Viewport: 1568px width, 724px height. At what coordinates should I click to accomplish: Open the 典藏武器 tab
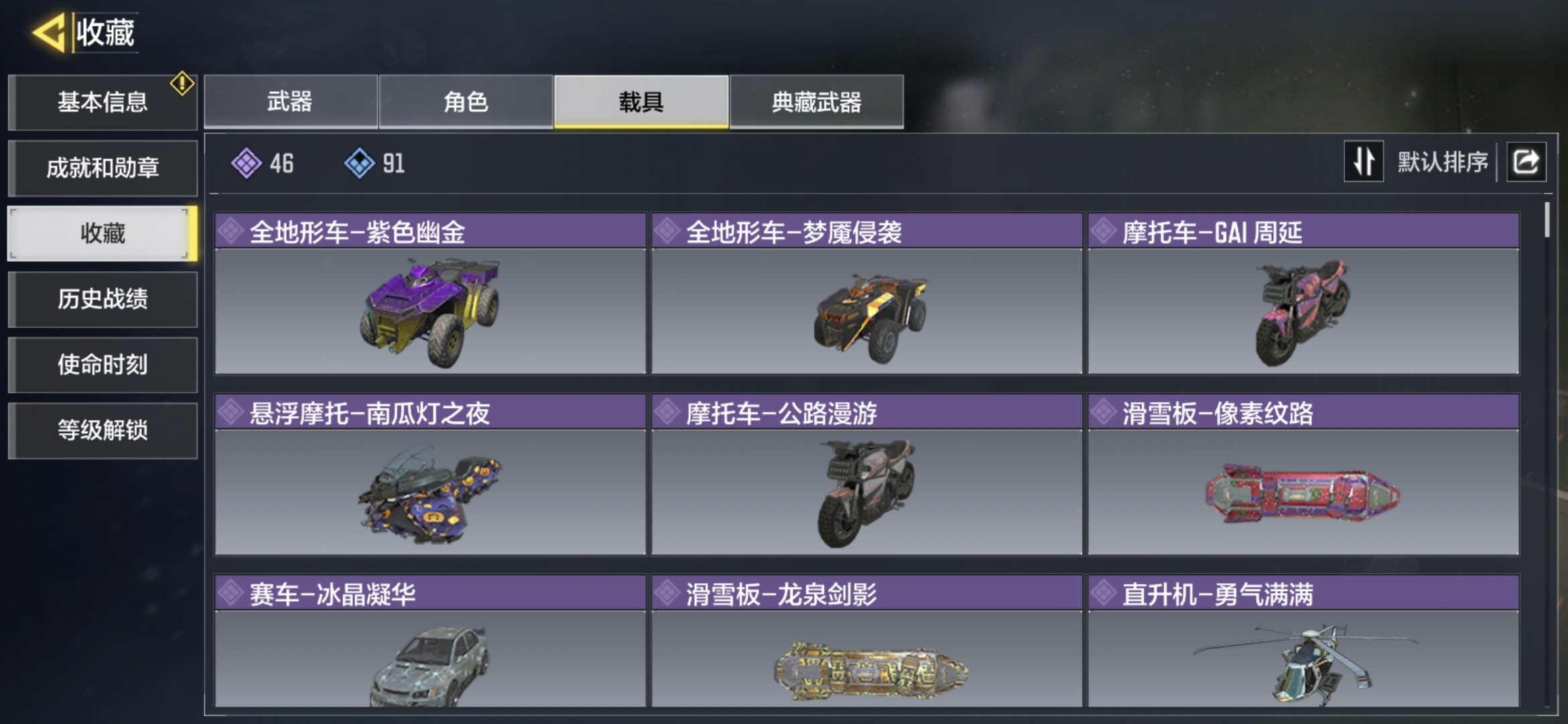(816, 101)
